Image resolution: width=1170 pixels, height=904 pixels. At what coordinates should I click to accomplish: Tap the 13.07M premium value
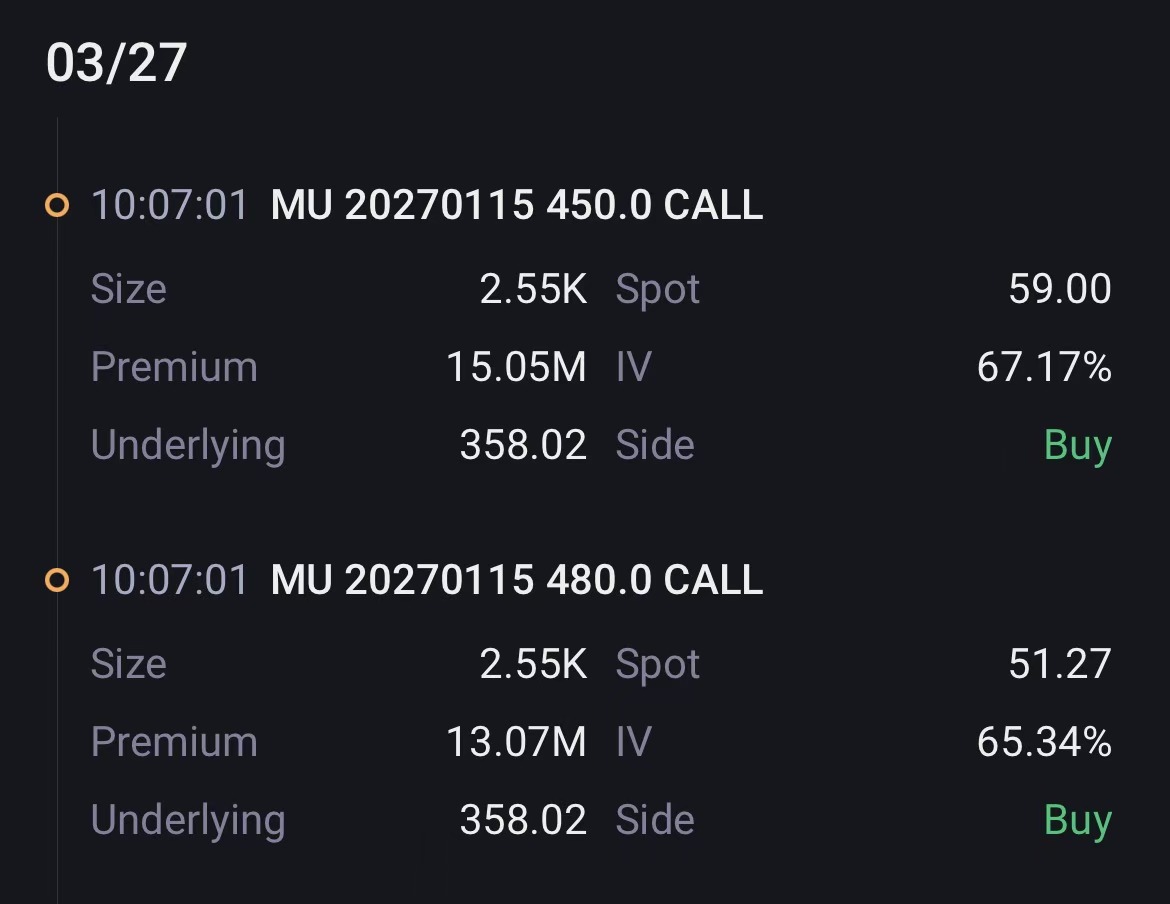point(516,742)
